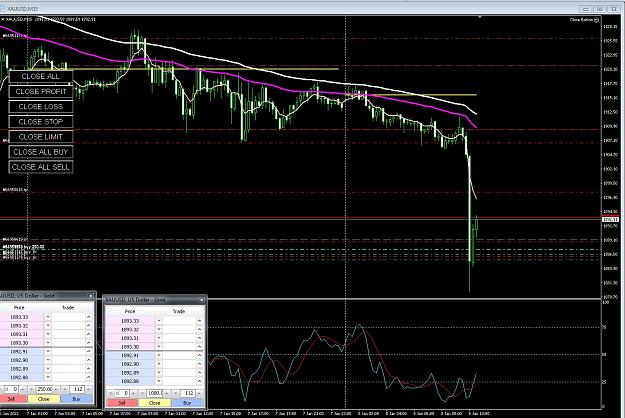Screen dimensions: 625x418
Task: Click down arrow at 1892.91 in 1000-volume panel
Action: coord(159,355)
